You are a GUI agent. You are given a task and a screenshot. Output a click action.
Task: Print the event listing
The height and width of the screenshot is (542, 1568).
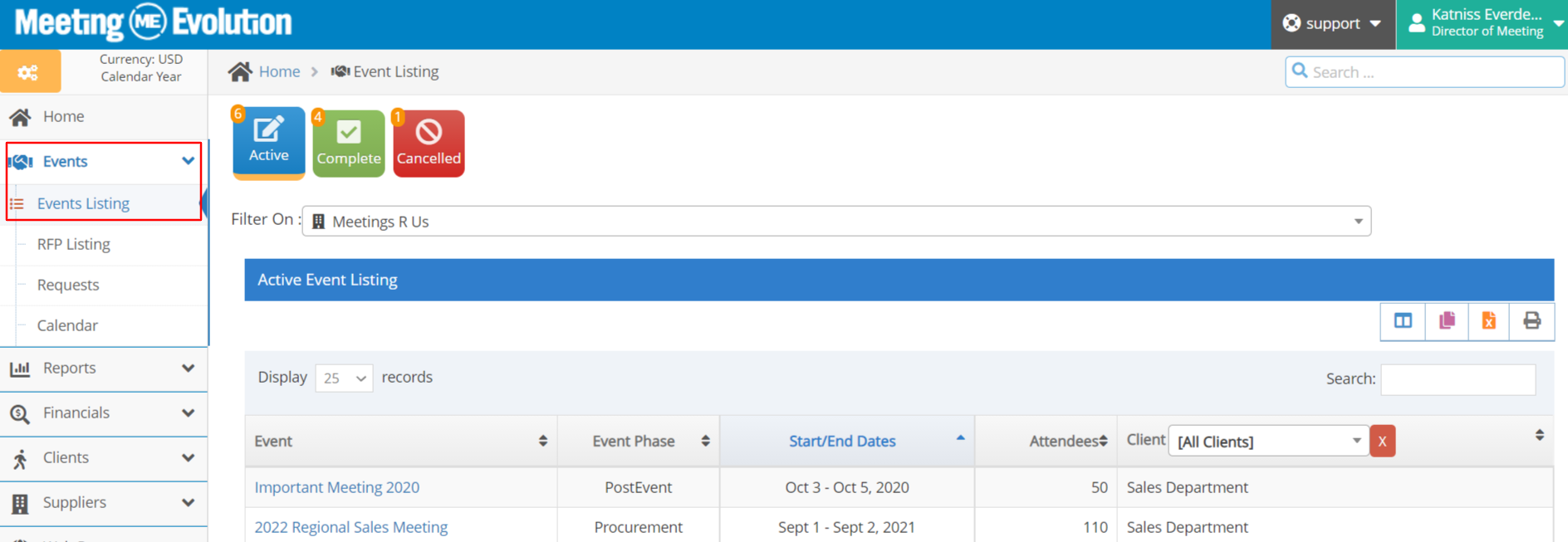pos(1532,320)
